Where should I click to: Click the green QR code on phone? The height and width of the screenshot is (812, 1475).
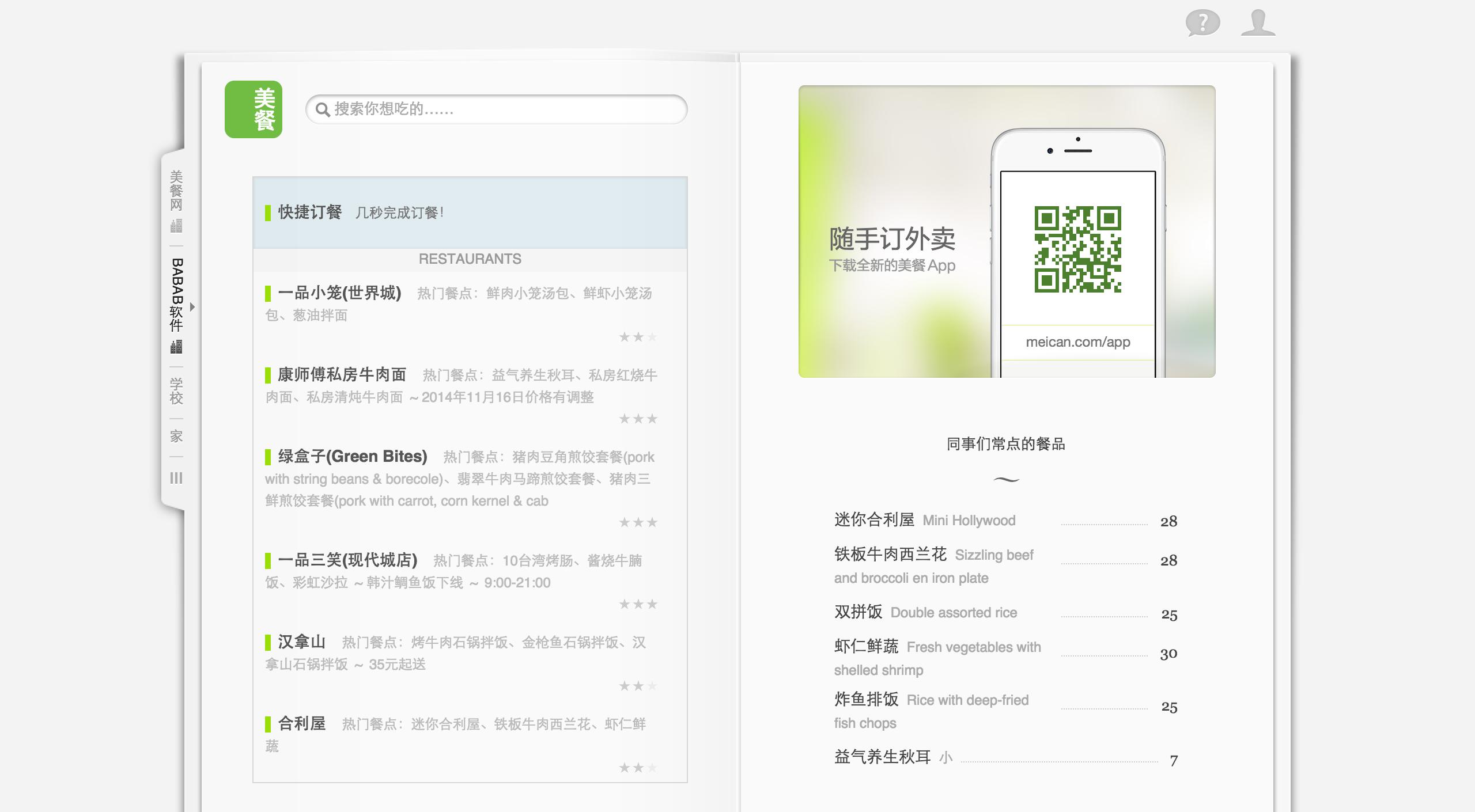pyautogui.click(x=1077, y=249)
